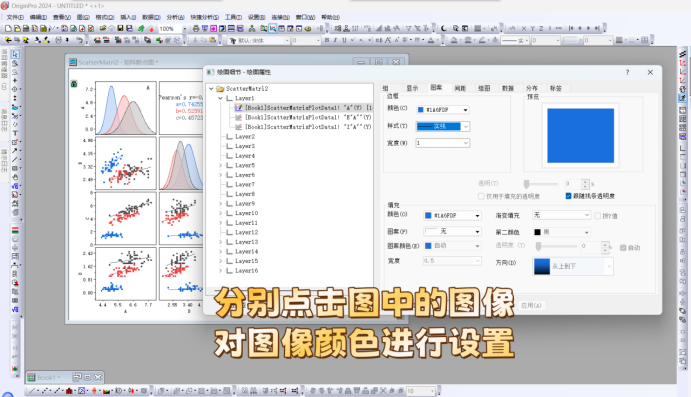Click the Font Color (A) icon in format toolbar
The image size is (691, 397).
click(431, 40)
